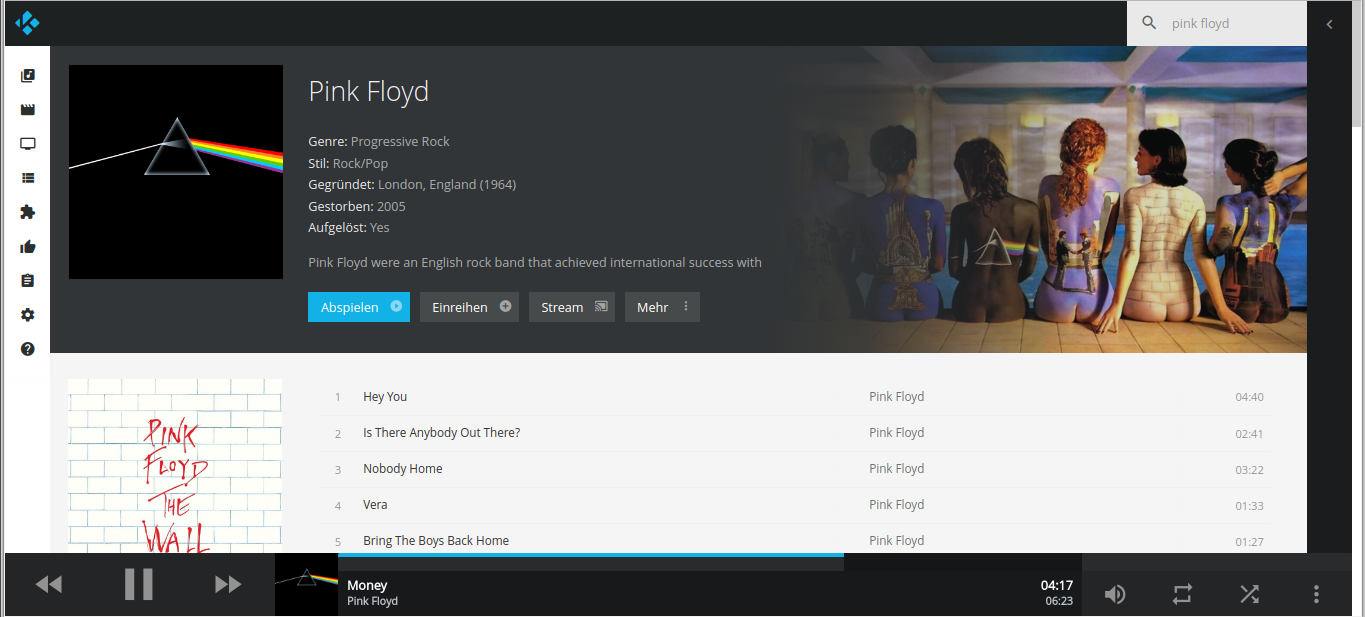
Task: Click the London, England (1964) text
Action: tap(447, 185)
